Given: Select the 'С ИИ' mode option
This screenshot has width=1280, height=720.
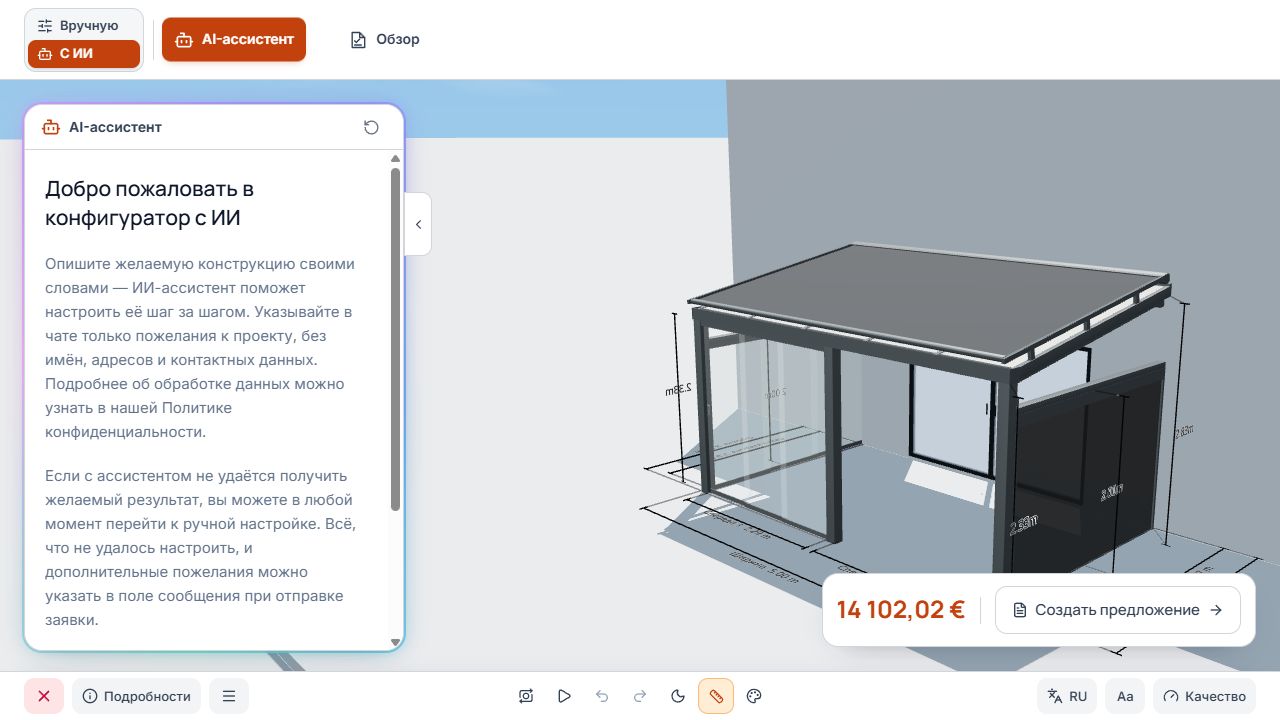Looking at the screenshot, I should tap(84, 54).
